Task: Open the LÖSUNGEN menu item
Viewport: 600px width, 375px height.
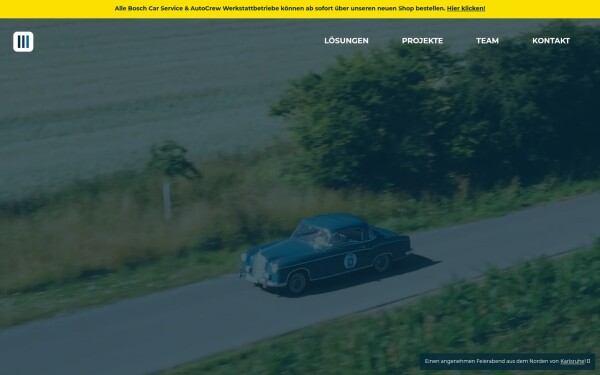Action: 346,41
